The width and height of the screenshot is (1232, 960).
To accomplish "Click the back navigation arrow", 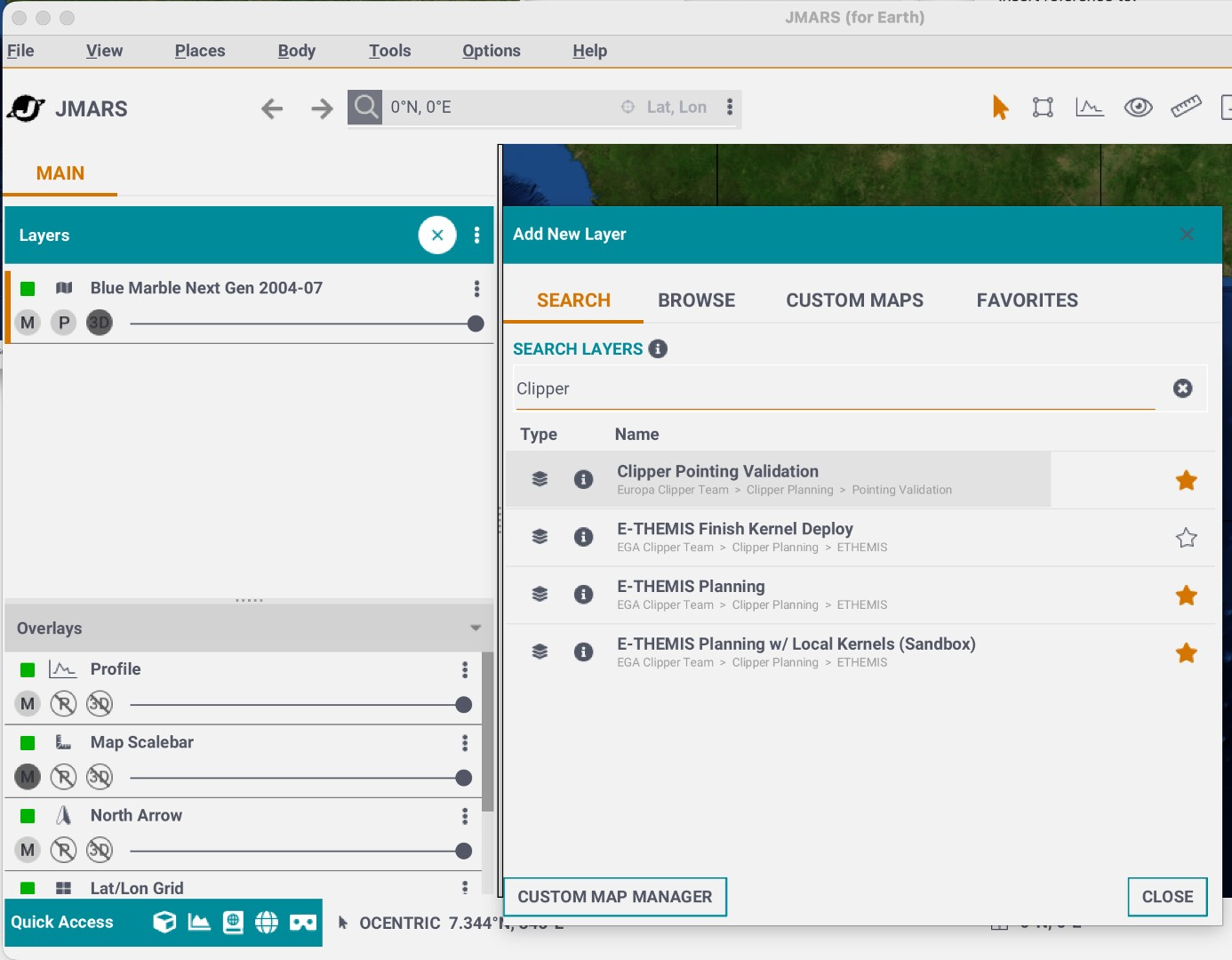I will tap(272, 108).
